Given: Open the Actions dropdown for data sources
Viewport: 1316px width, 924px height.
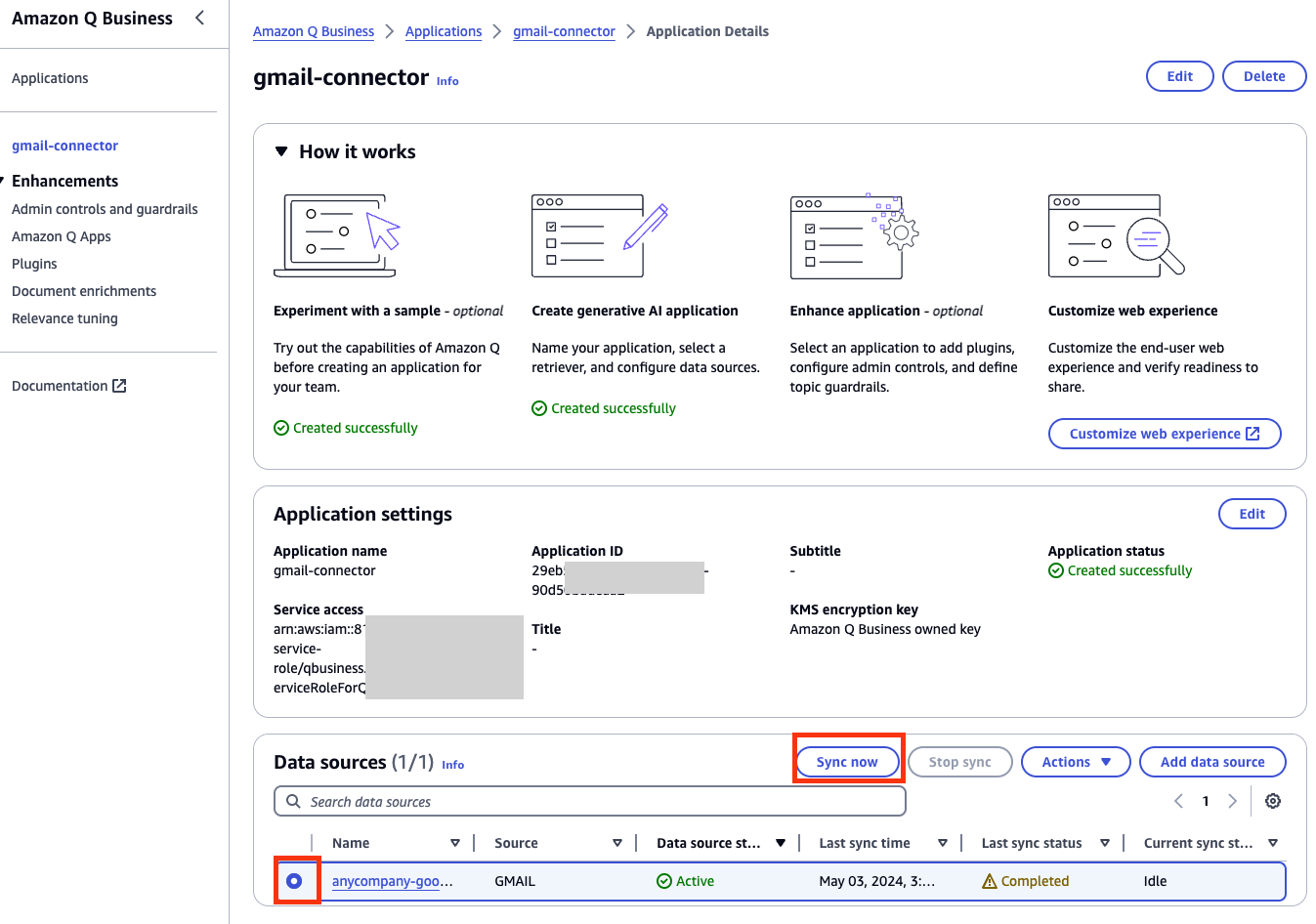Looking at the screenshot, I should (x=1076, y=762).
